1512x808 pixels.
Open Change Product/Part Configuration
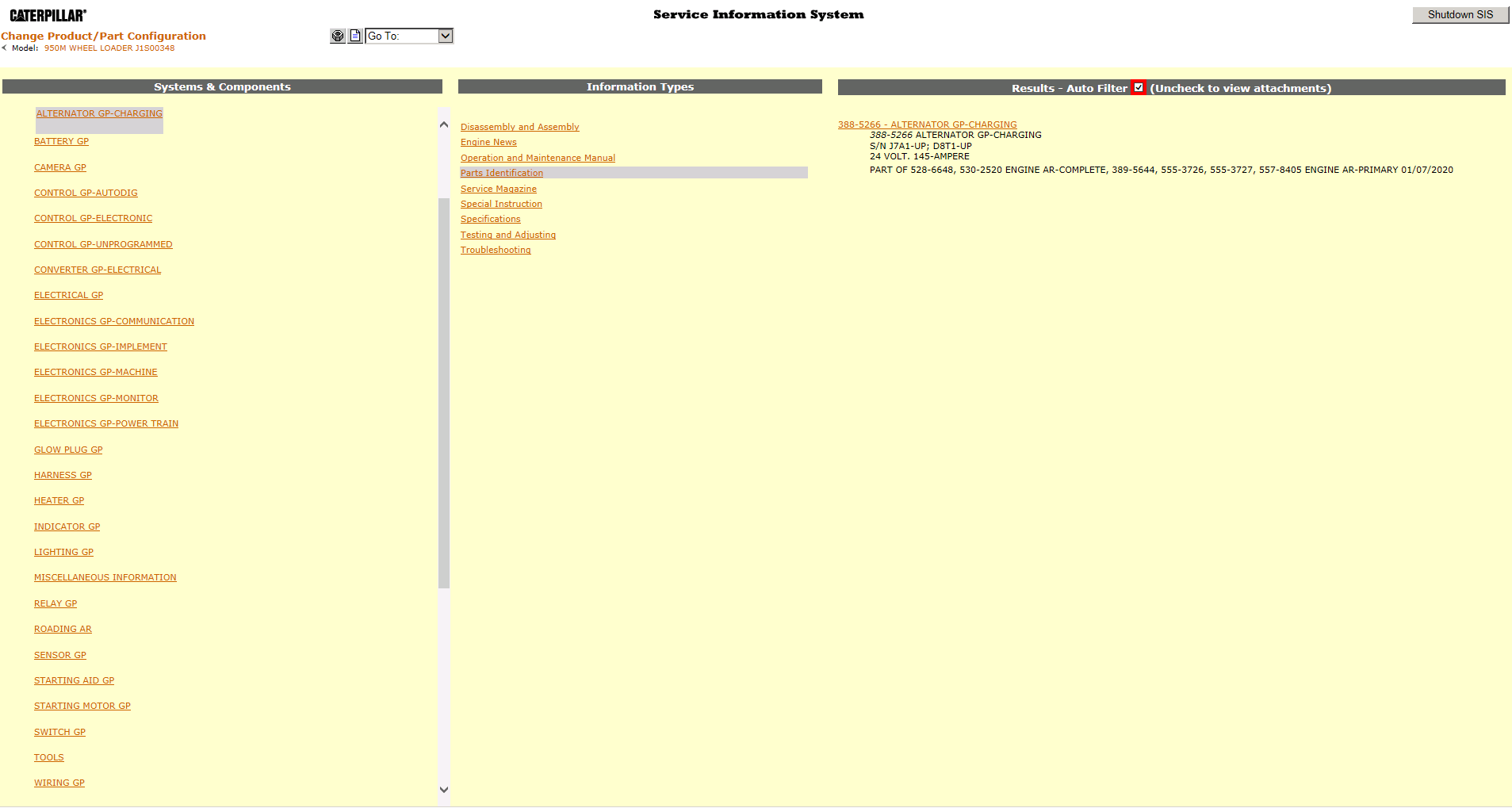[103, 36]
